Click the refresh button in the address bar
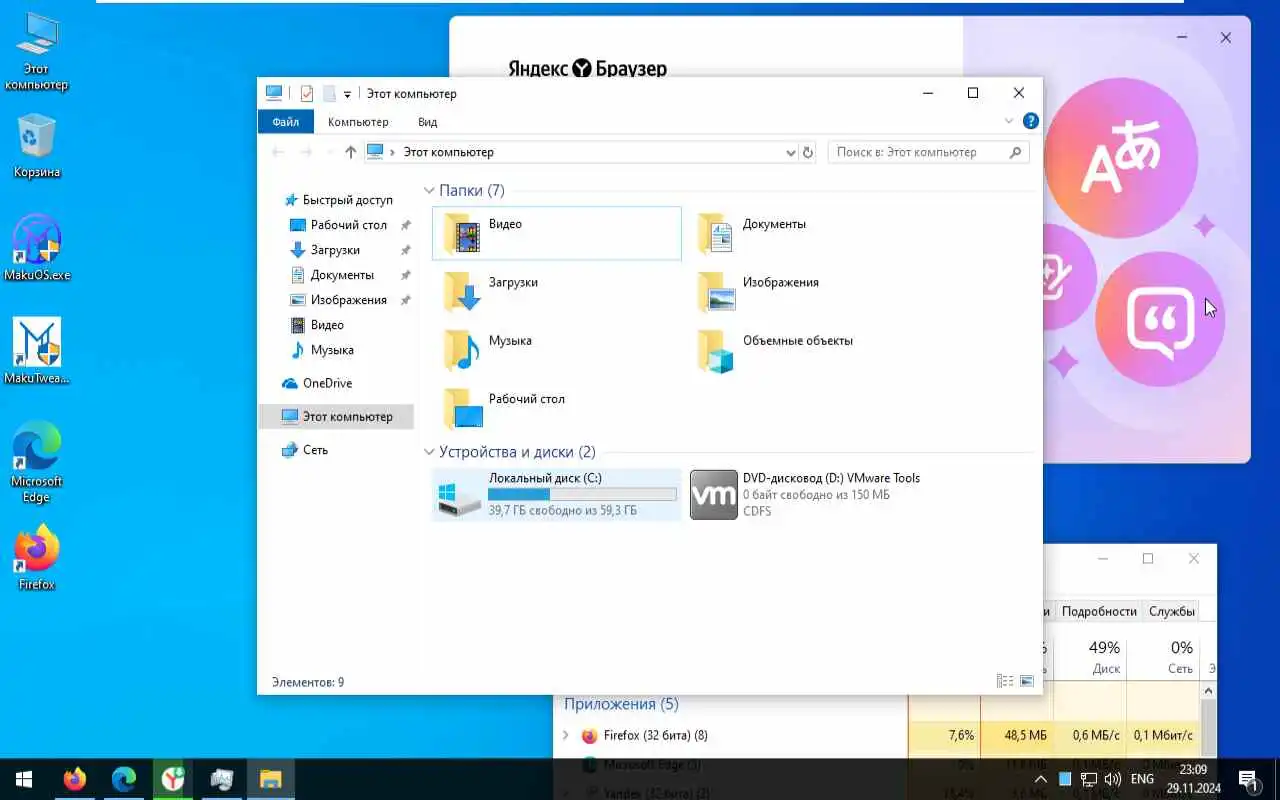The height and width of the screenshot is (800, 1280). (x=809, y=152)
